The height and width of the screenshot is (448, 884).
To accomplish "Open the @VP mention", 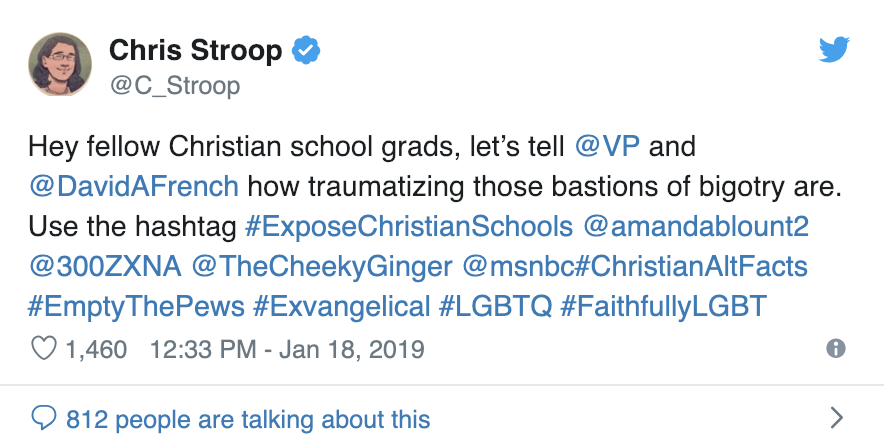I will coord(607,147).
